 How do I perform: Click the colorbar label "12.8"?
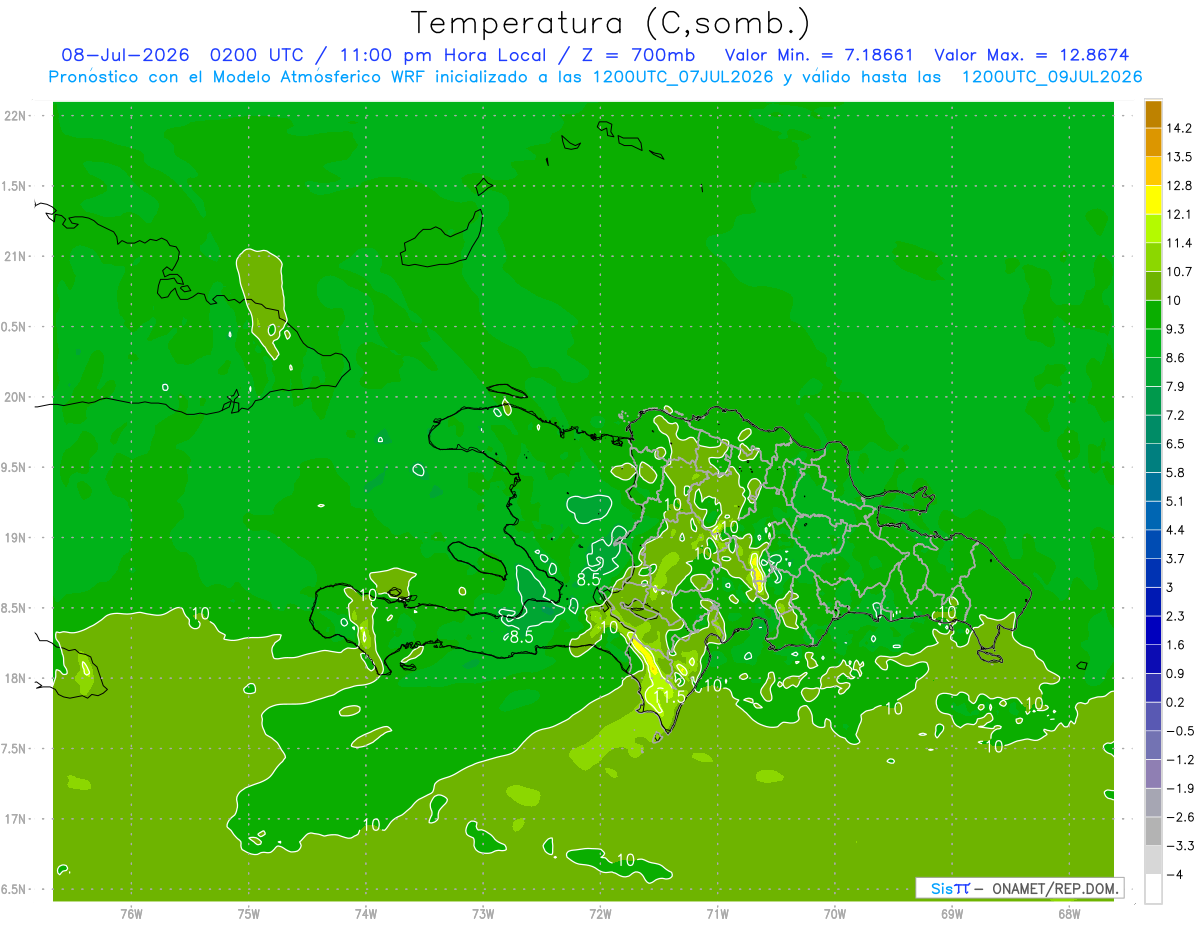pos(1181,185)
